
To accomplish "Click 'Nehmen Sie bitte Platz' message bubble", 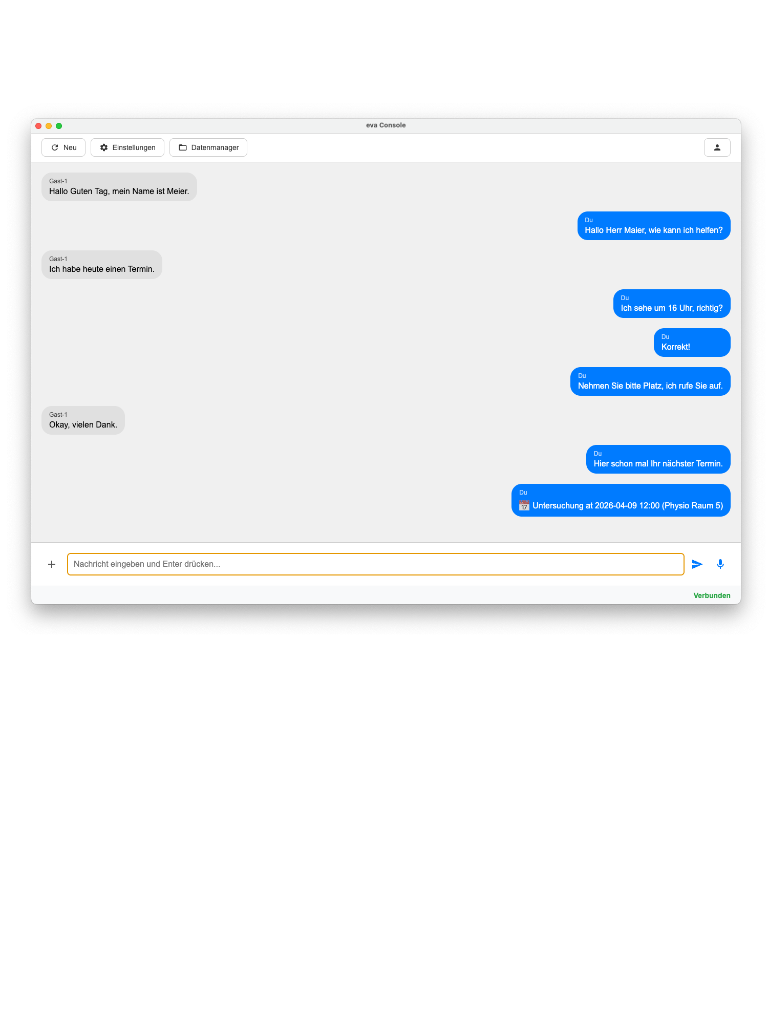I will pos(650,381).
